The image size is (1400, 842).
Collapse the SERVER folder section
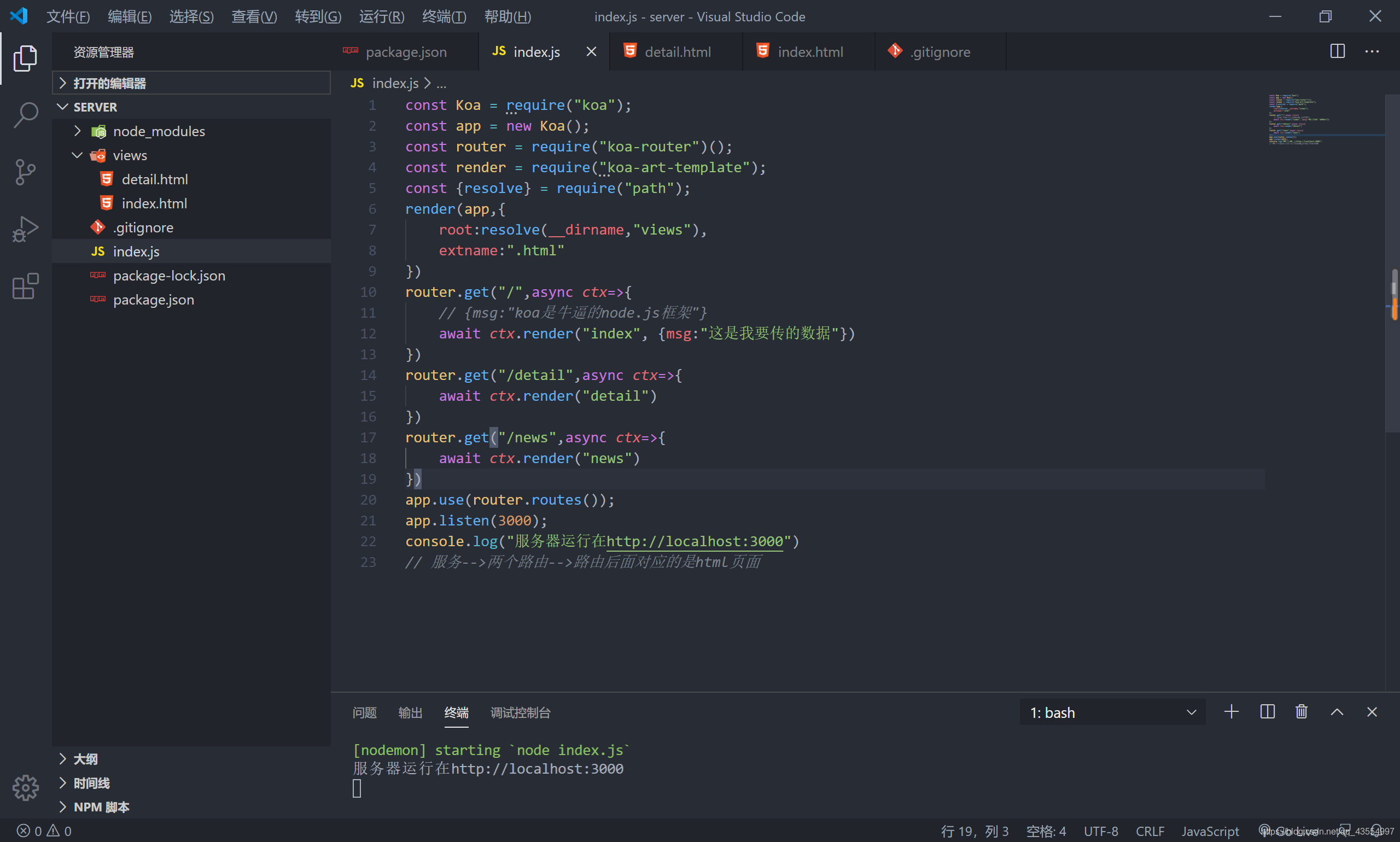(x=191, y=107)
